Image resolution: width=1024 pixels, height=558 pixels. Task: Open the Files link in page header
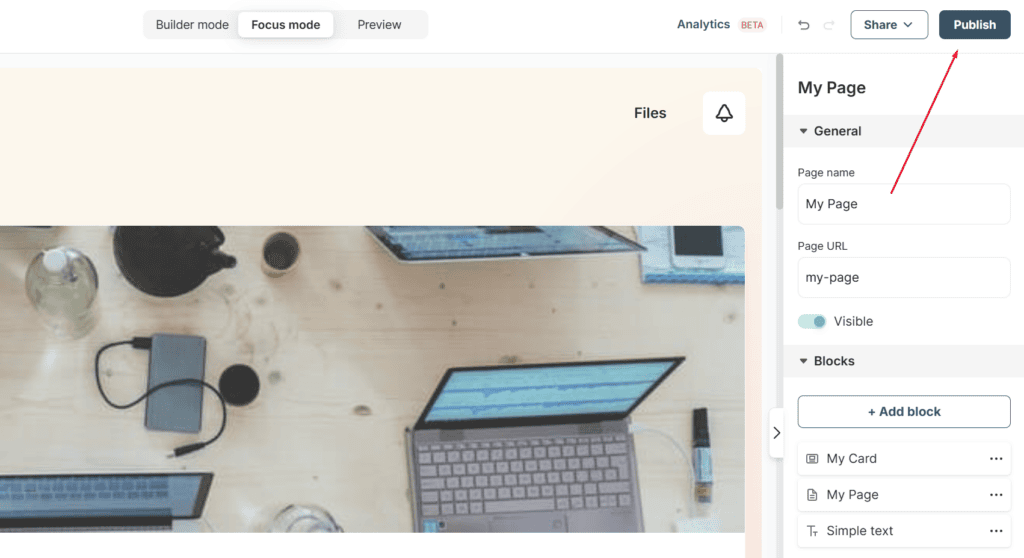coord(650,113)
